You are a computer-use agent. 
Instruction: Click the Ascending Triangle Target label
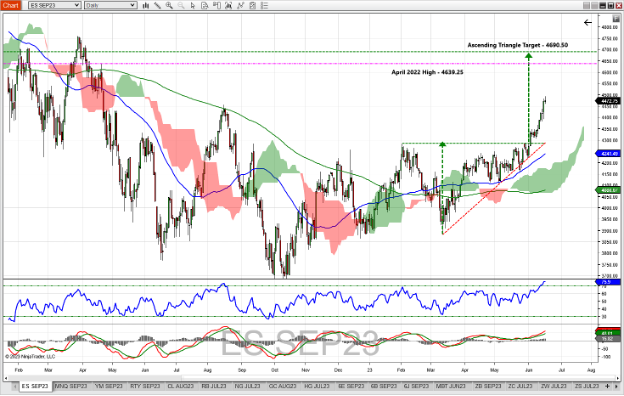[x=517, y=45]
